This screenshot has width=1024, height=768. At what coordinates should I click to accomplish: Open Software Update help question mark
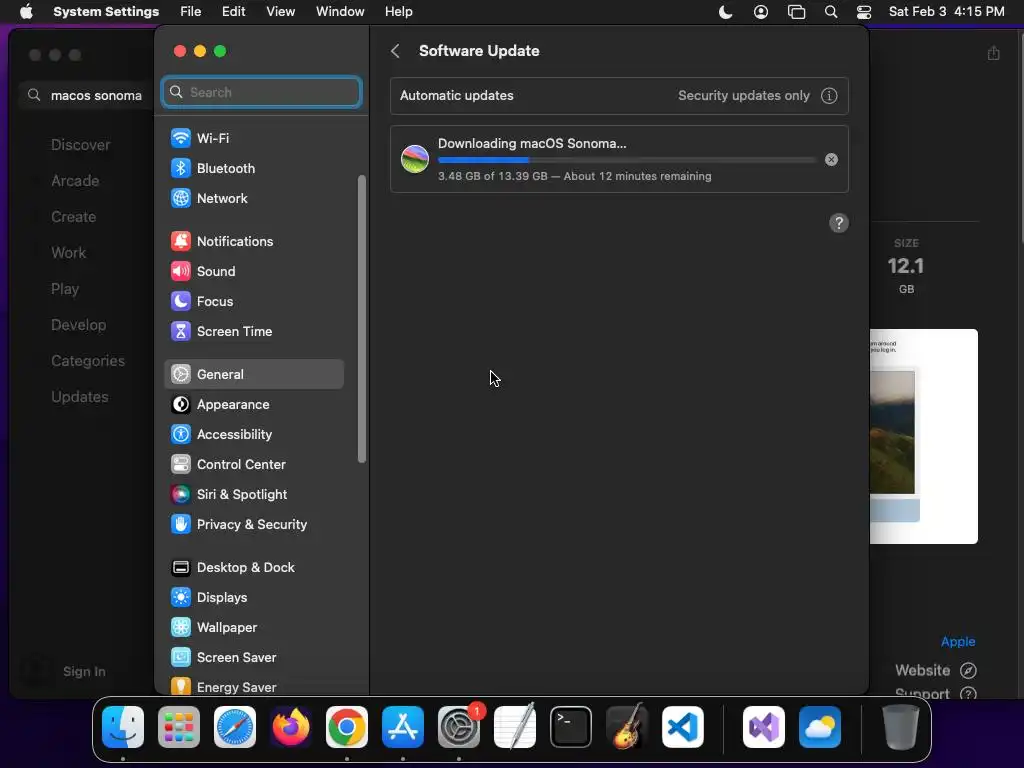tap(839, 223)
